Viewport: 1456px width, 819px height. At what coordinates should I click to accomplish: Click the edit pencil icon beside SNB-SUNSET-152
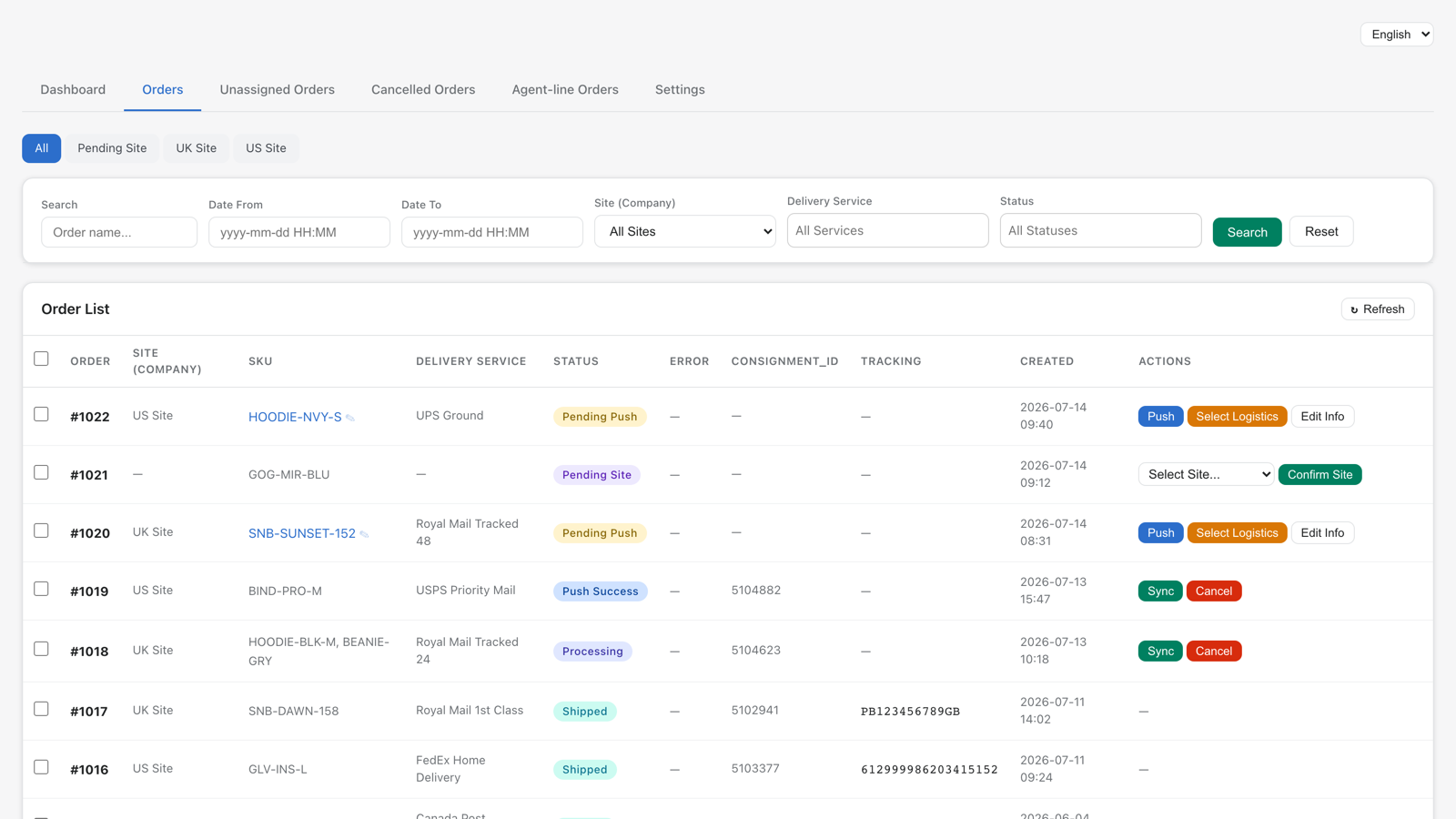364,534
